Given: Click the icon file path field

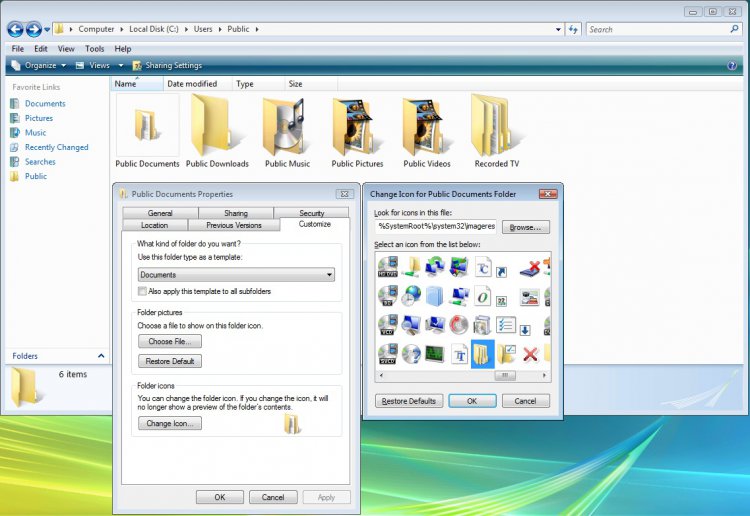Looking at the screenshot, I should (x=436, y=226).
